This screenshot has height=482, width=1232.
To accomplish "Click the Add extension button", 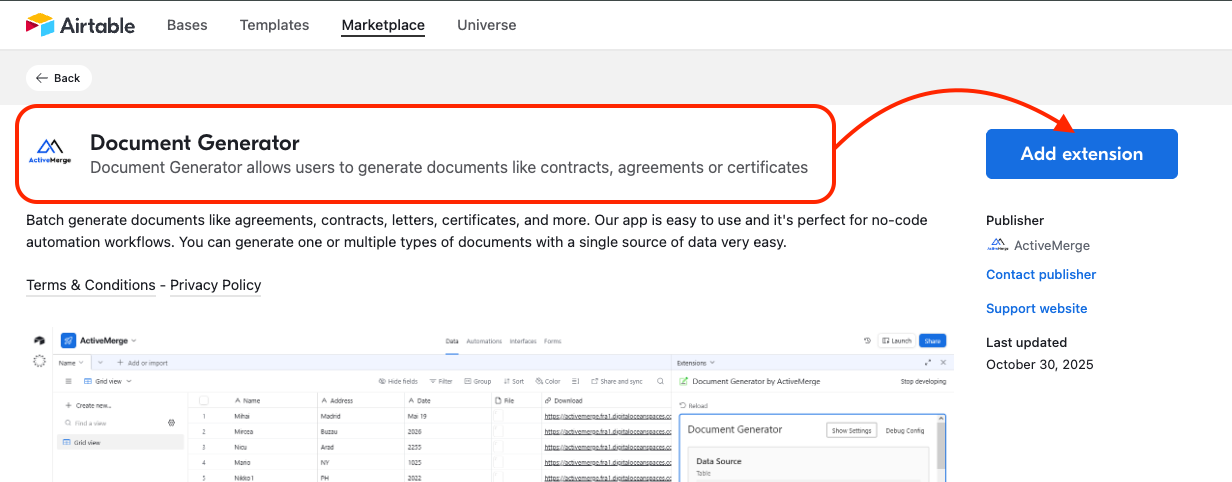I will pos(1082,154).
